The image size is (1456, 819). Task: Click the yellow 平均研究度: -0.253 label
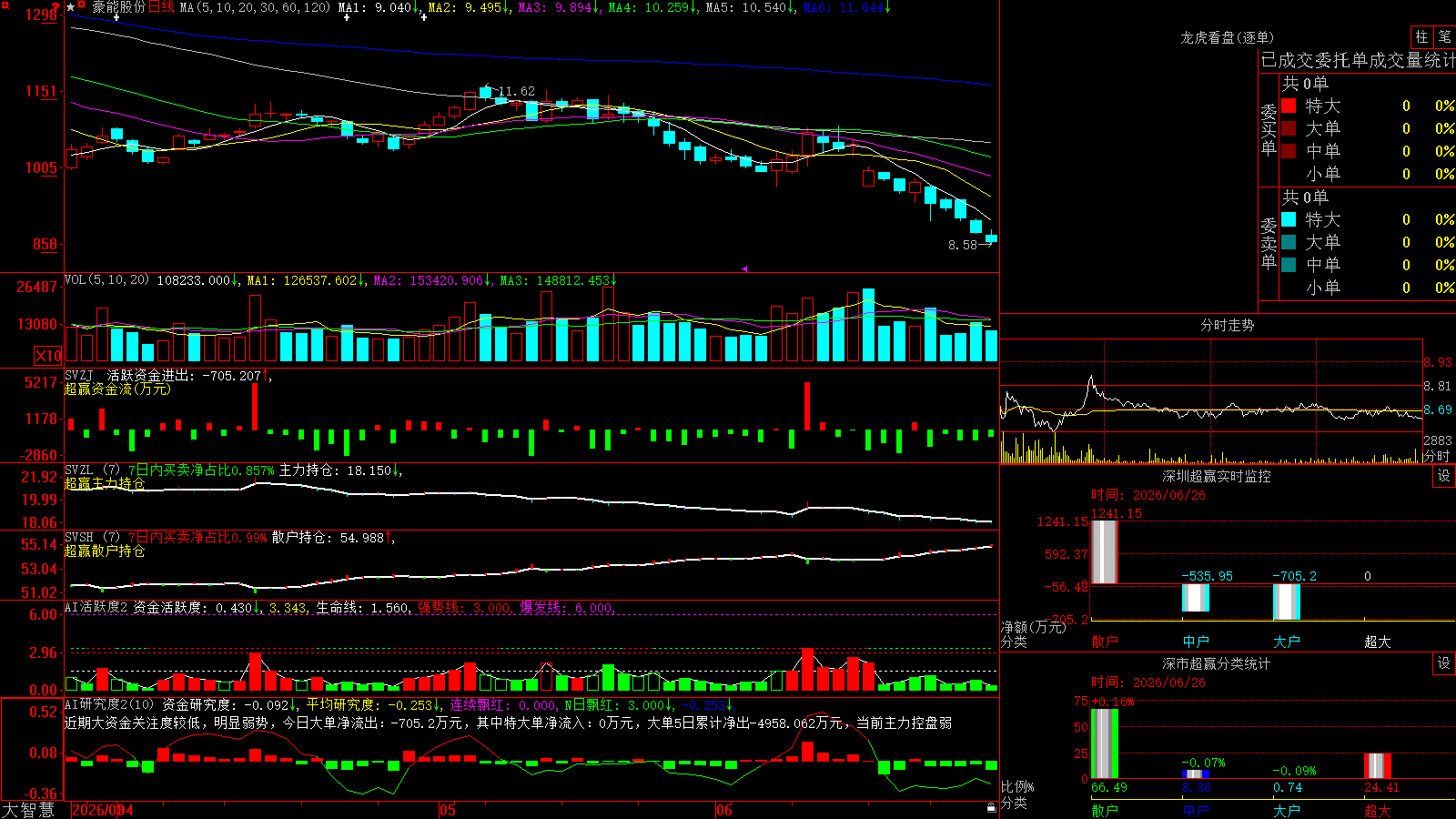pyautogui.click(x=369, y=704)
